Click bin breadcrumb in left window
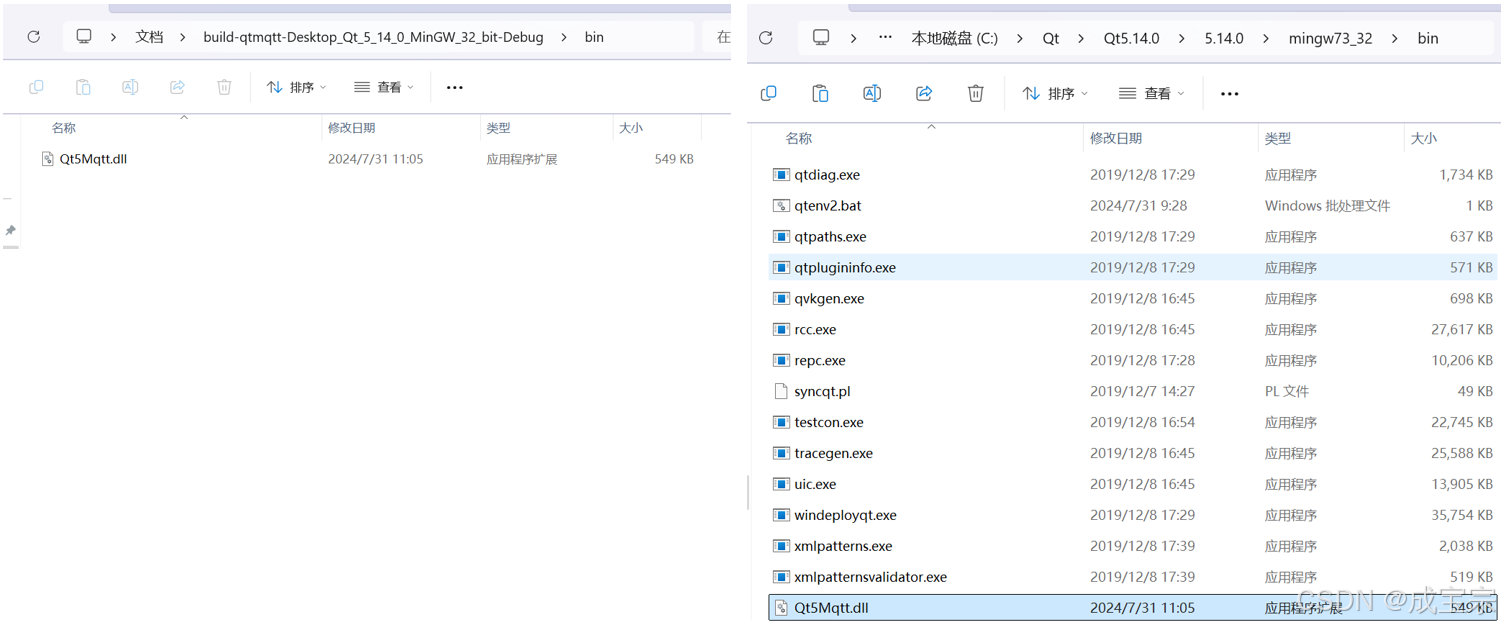The height and width of the screenshot is (627, 1501). pyautogui.click(x=594, y=37)
